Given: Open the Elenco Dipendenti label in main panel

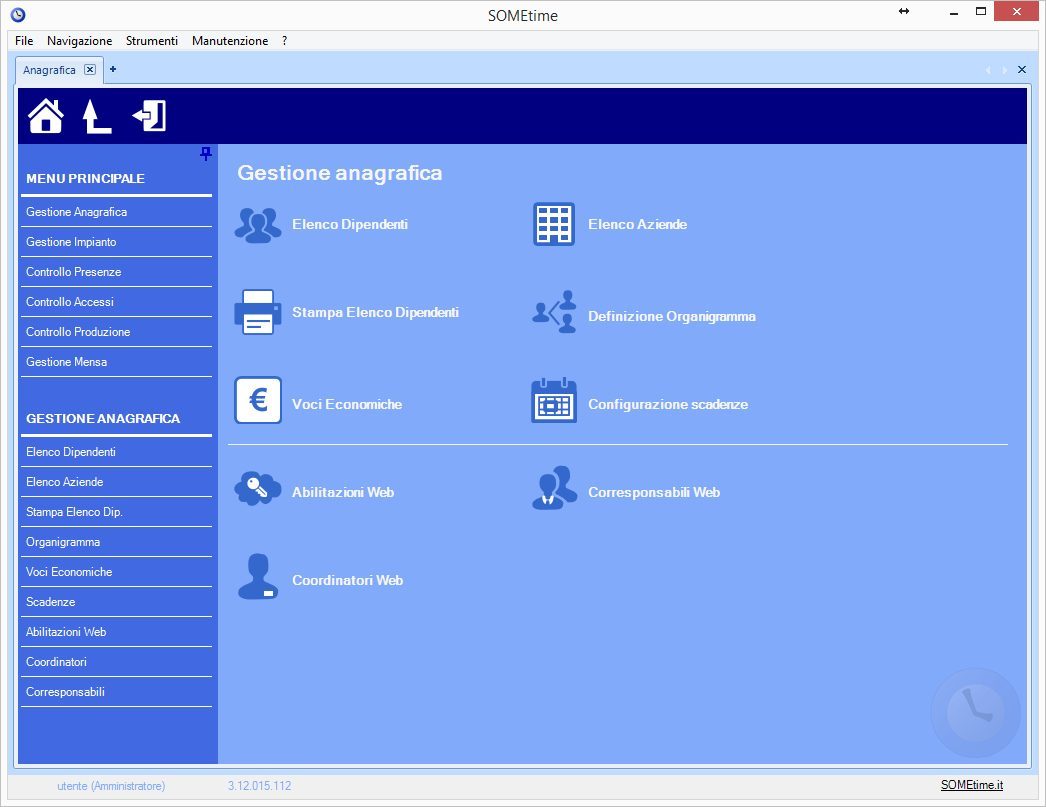Looking at the screenshot, I should (x=350, y=225).
